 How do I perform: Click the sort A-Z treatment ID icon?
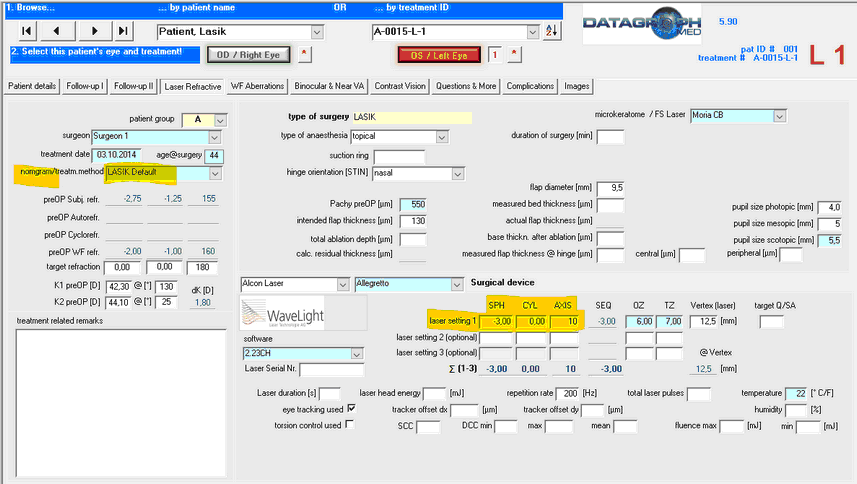click(x=551, y=32)
